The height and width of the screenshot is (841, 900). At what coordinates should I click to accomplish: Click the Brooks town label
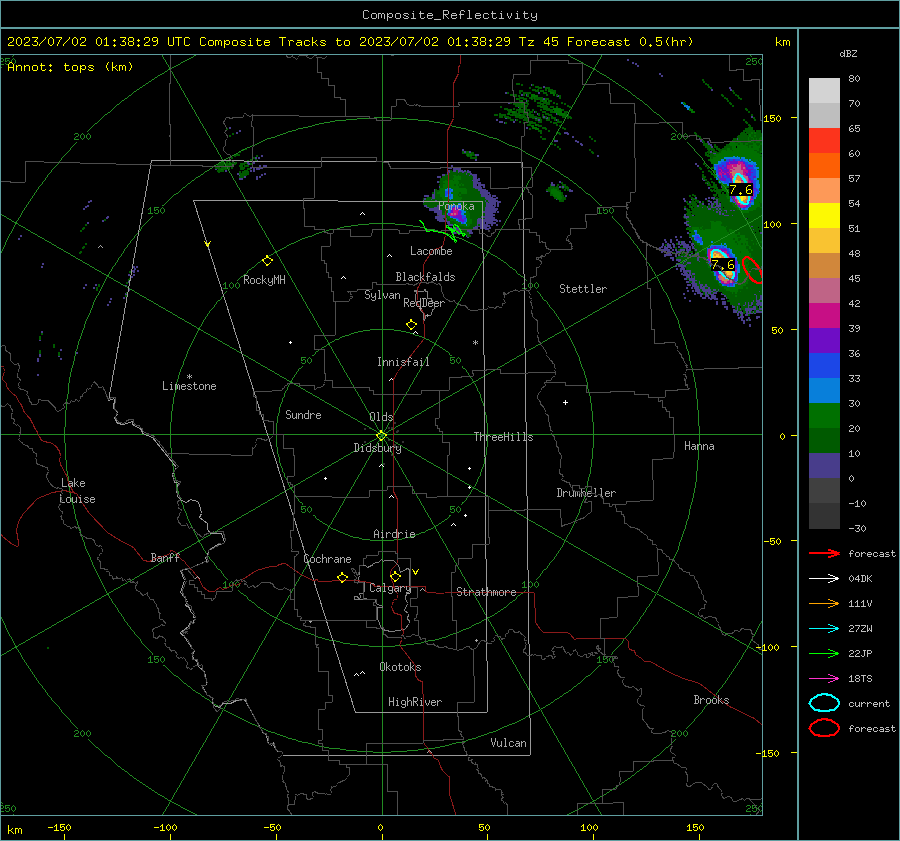pyautogui.click(x=711, y=700)
